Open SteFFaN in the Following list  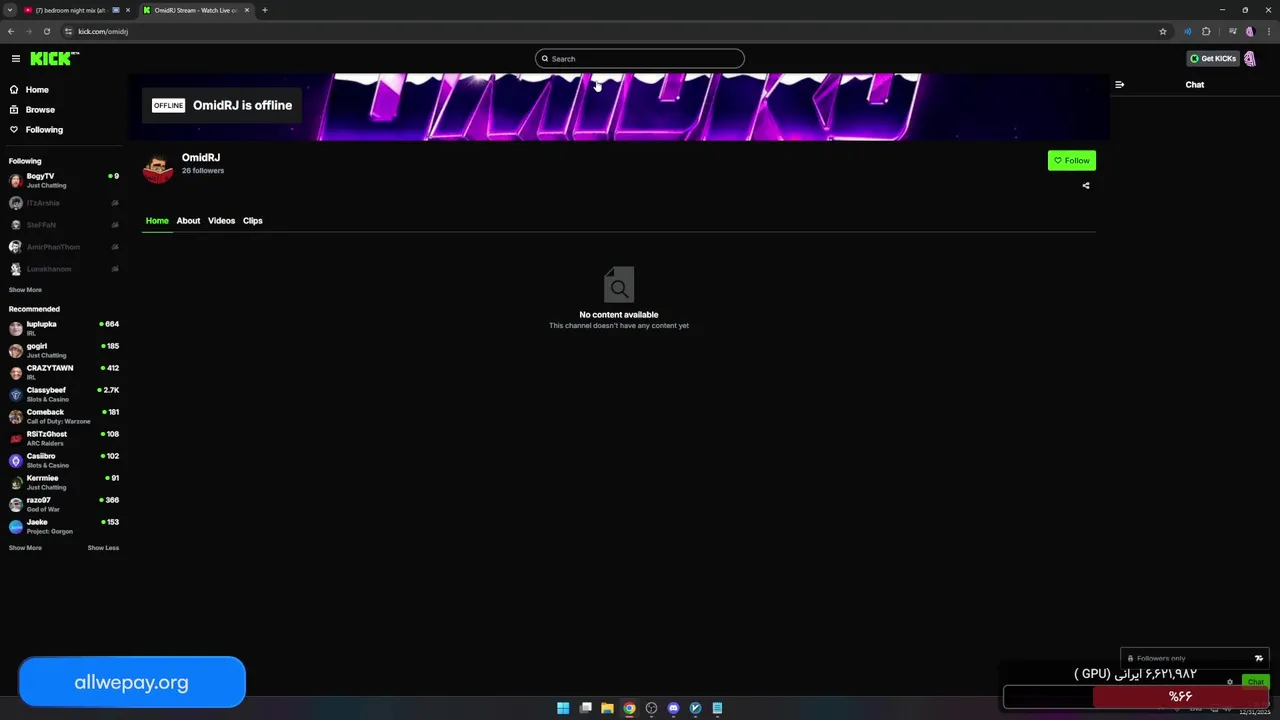(x=64, y=225)
